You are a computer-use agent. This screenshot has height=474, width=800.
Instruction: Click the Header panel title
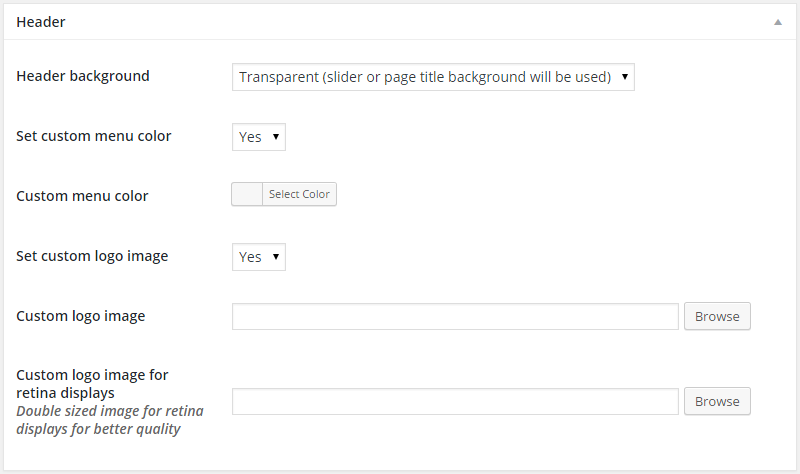pos(41,21)
